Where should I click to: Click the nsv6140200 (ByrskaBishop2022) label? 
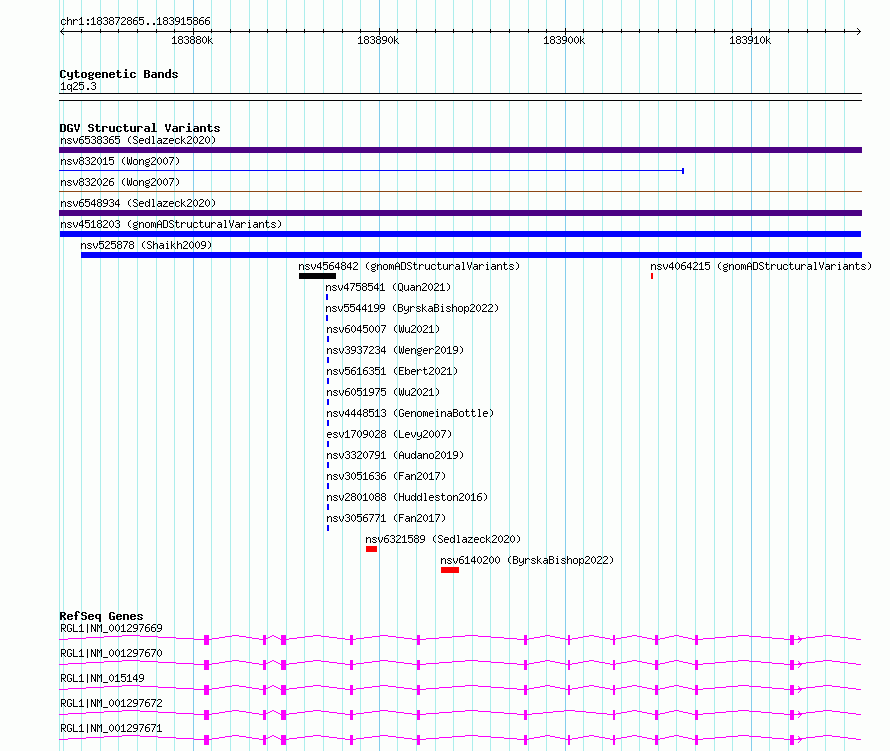coord(527,560)
